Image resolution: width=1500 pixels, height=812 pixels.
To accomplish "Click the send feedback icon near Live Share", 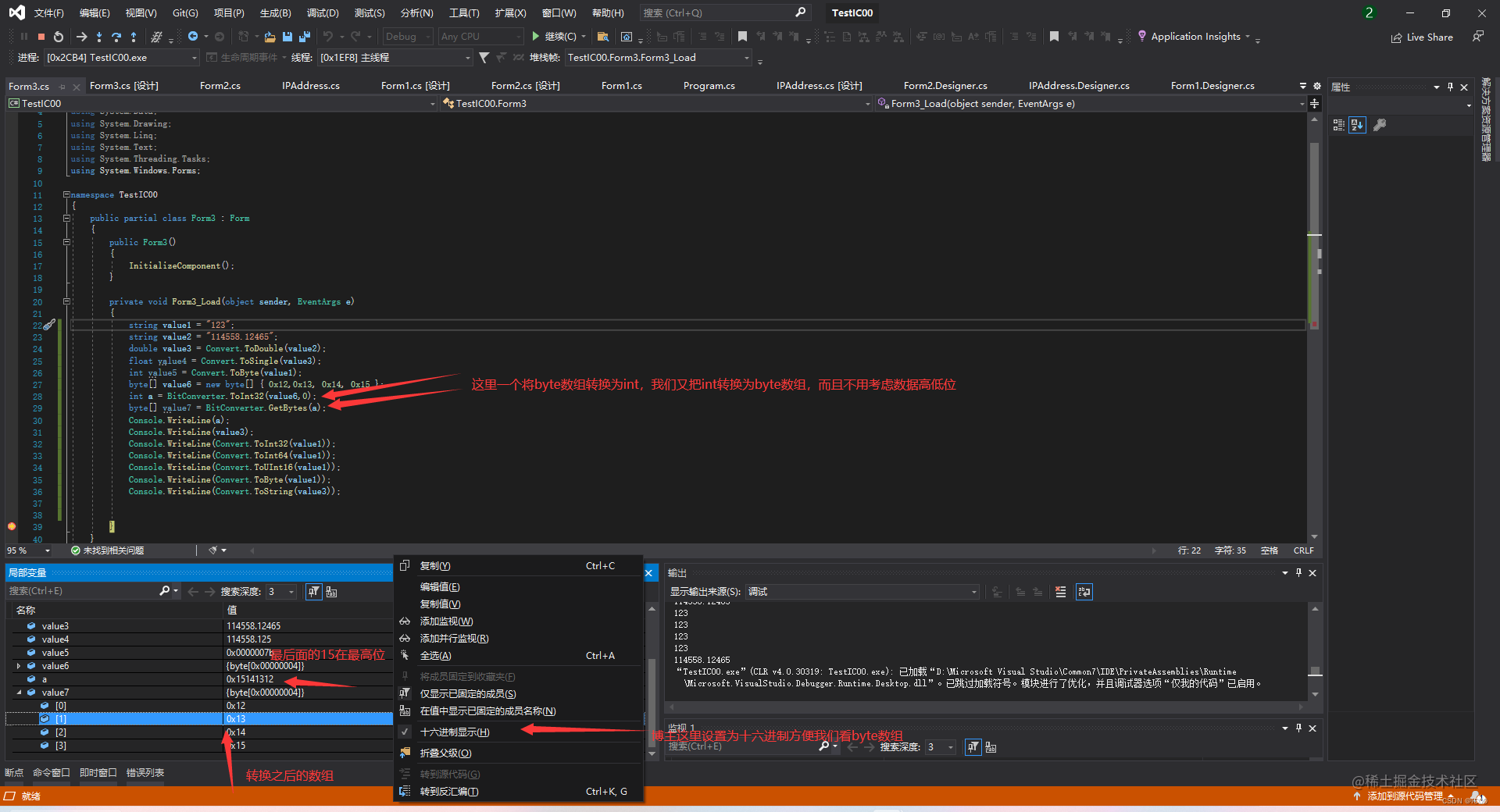I will pos(1477,37).
